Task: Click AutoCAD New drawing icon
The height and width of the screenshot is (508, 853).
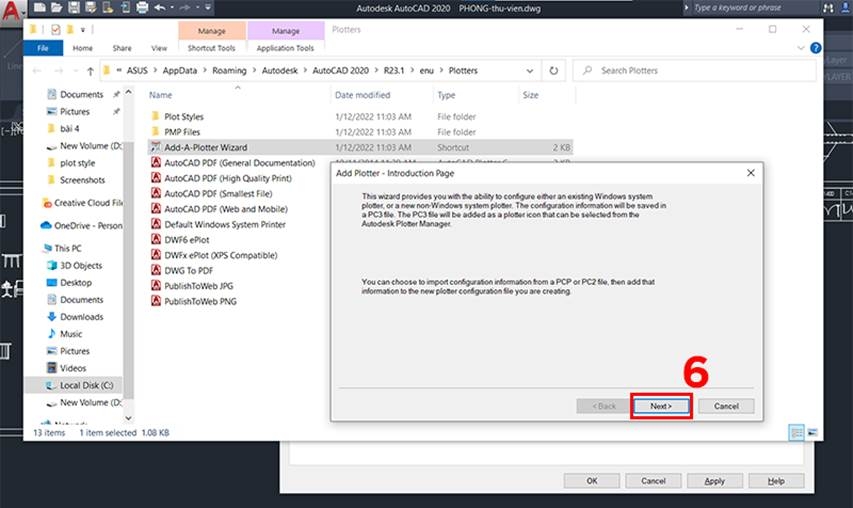Action: pos(40,8)
